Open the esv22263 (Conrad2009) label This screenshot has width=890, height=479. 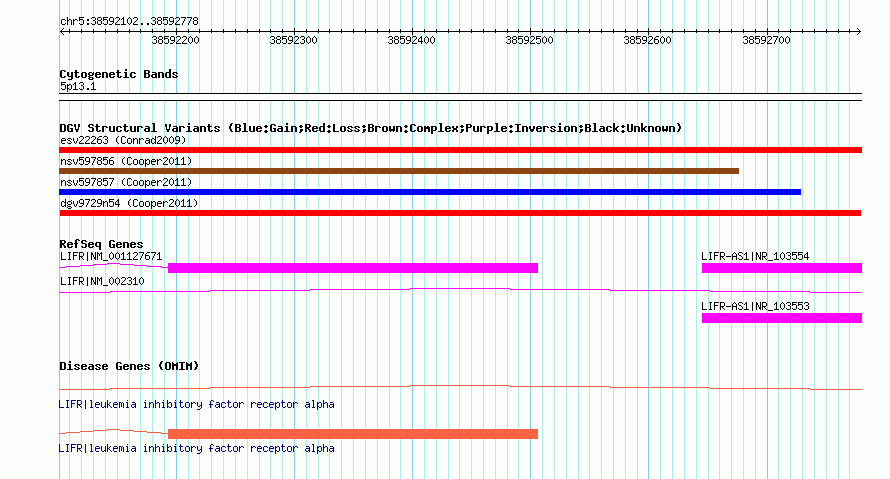tap(123, 140)
